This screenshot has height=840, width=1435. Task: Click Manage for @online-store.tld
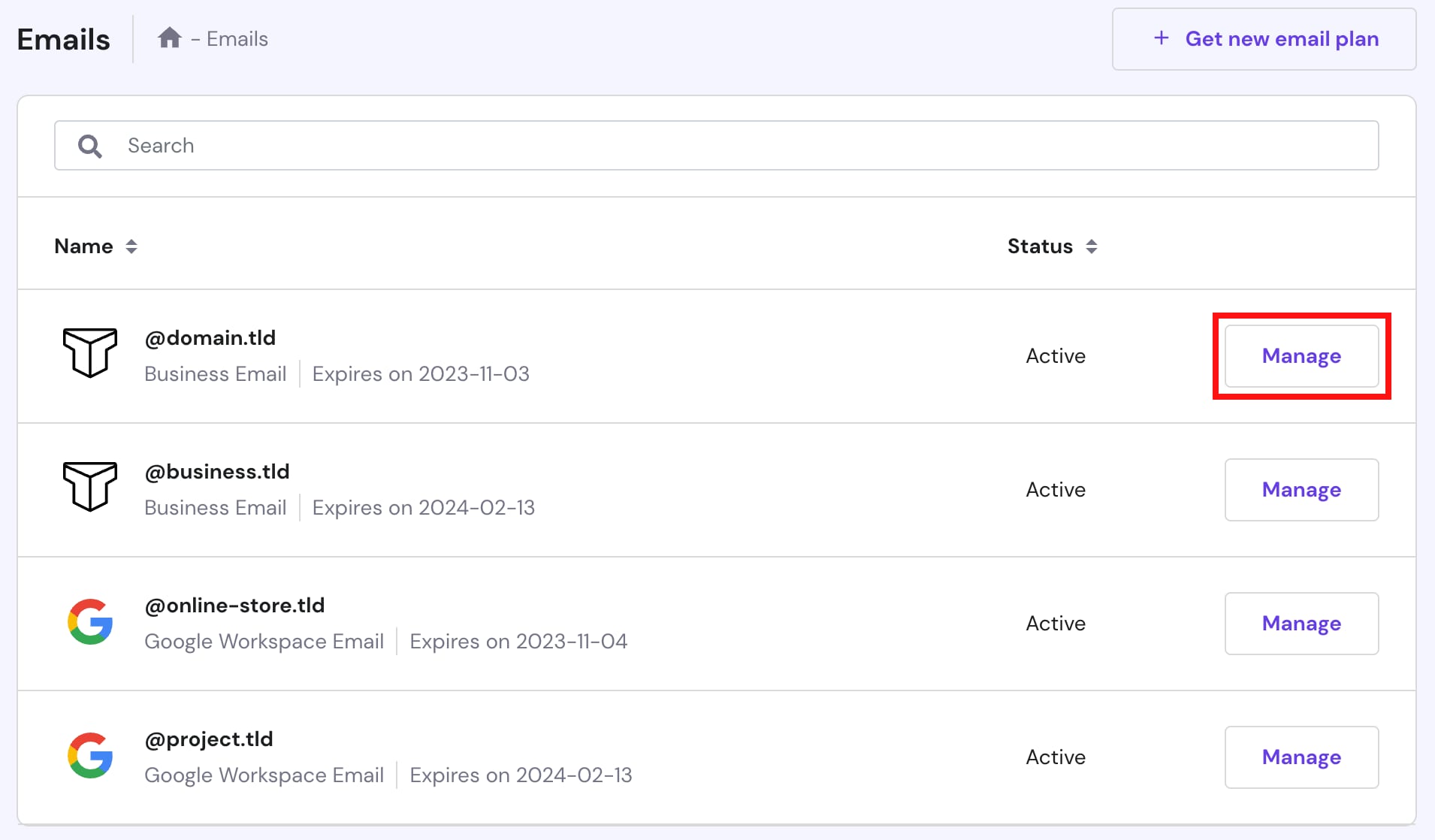pyautogui.click(x=1301, y=623)
